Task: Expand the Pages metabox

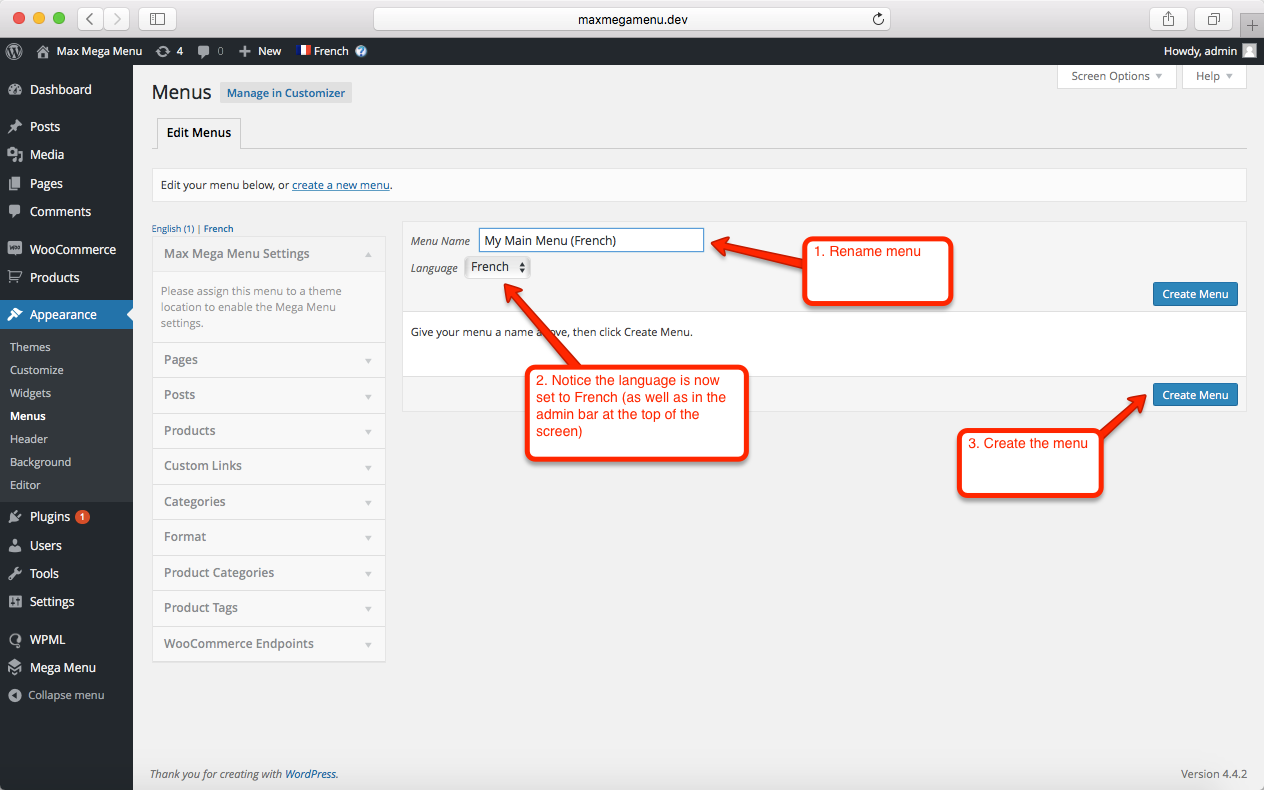Action: [x=268, y=360]
